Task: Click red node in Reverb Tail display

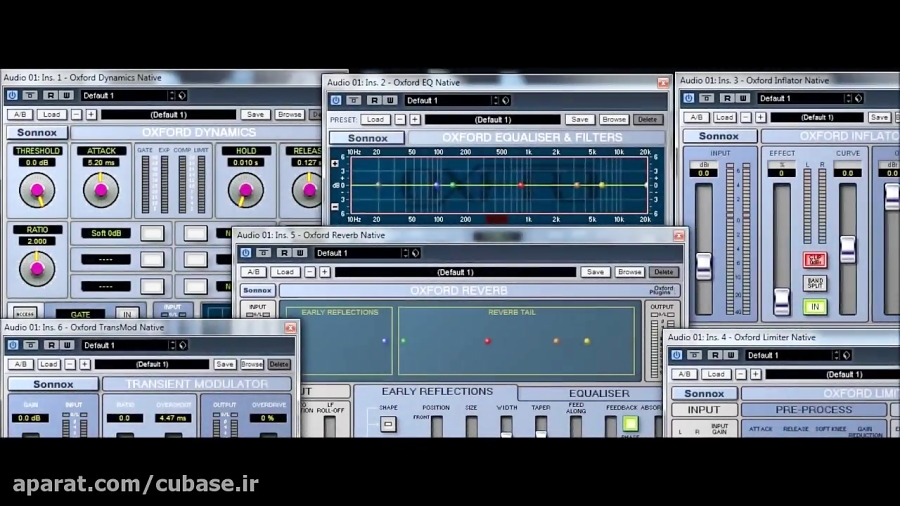Action: click(487, 341)
